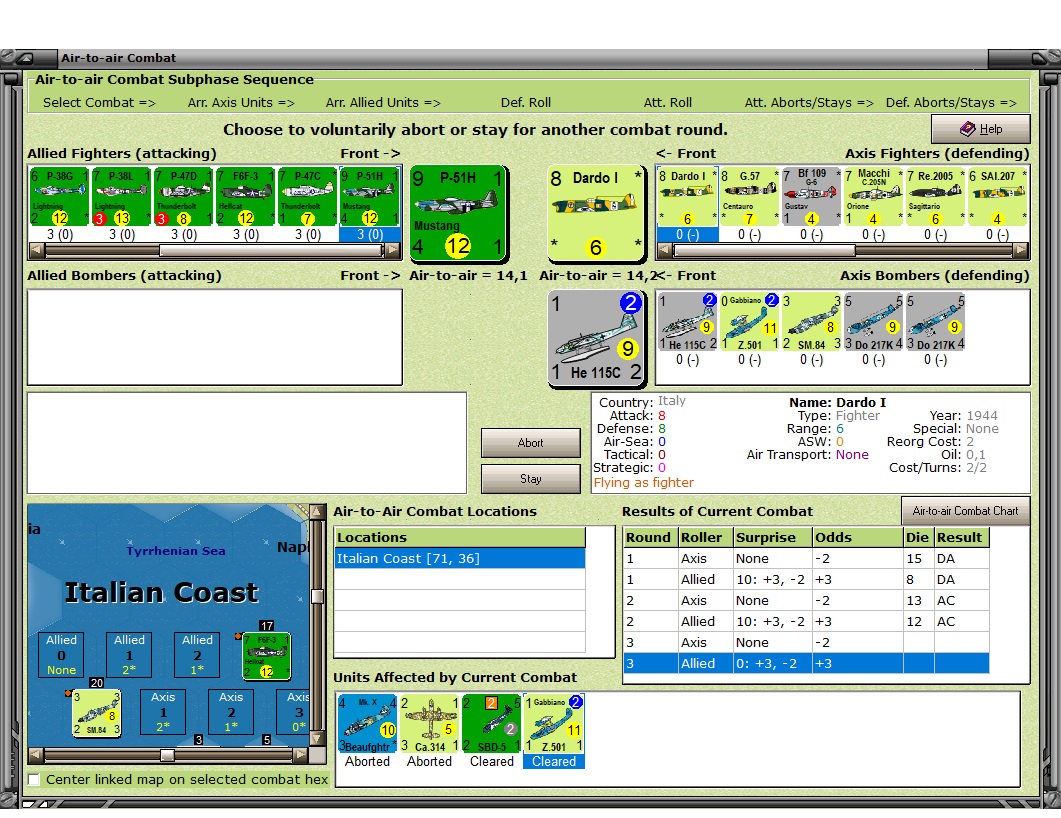Viewport: 1061px width, 818px height.
Task: Click Def. Roll subphase label
Action: [526, 103]
